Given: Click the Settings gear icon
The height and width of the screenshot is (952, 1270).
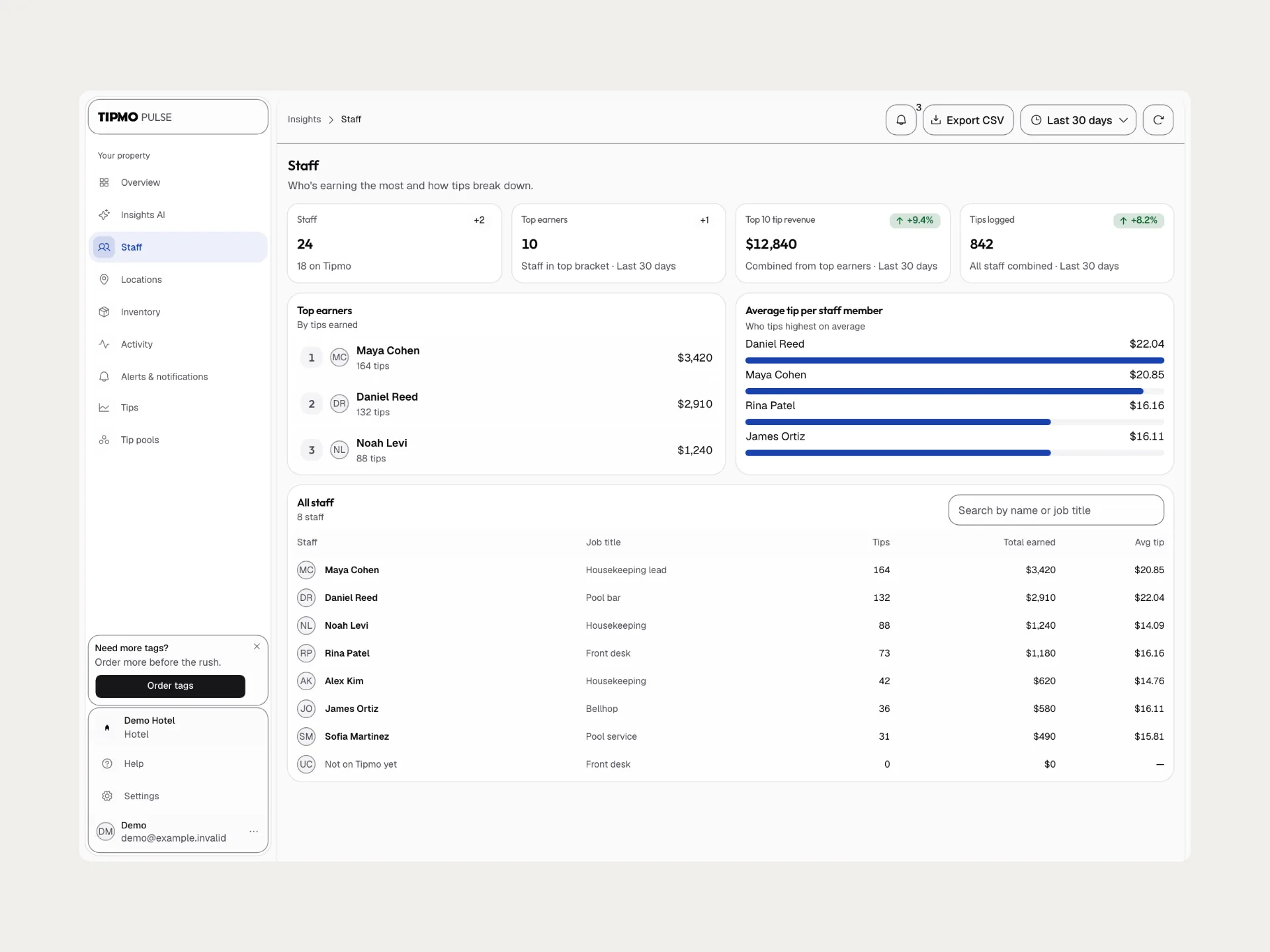Looking at the screenshot, I should click(x=107, y=796).
